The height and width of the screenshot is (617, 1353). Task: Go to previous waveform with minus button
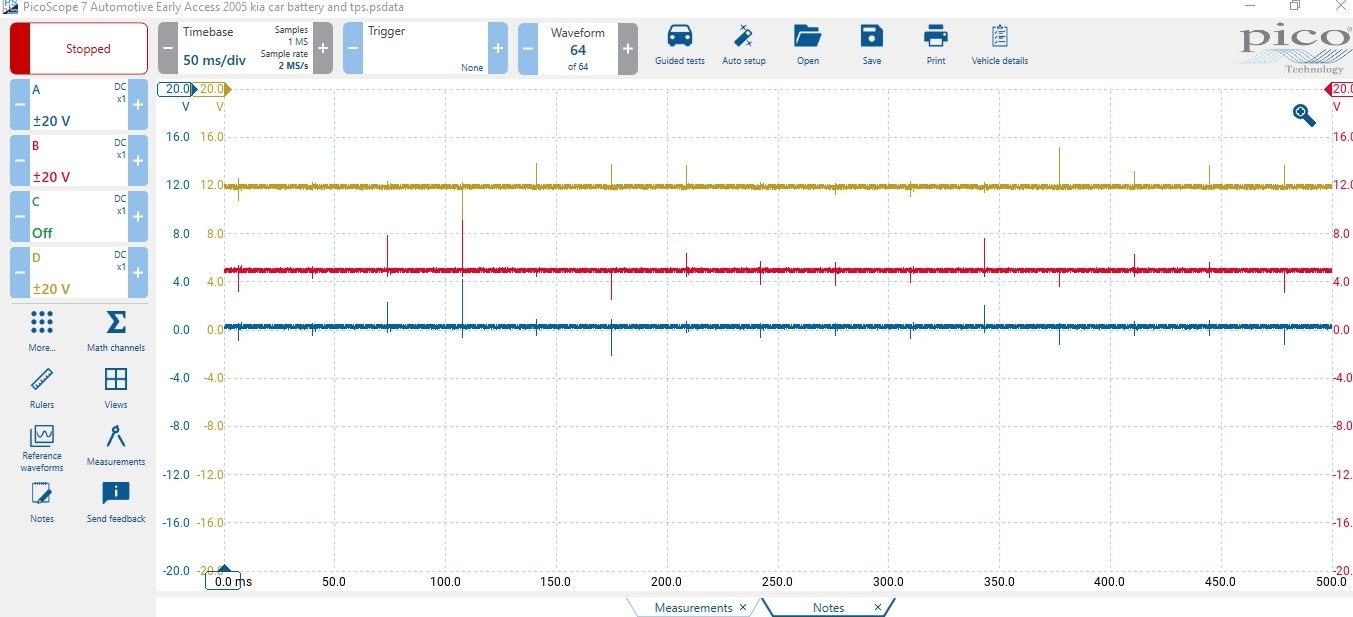528,49
